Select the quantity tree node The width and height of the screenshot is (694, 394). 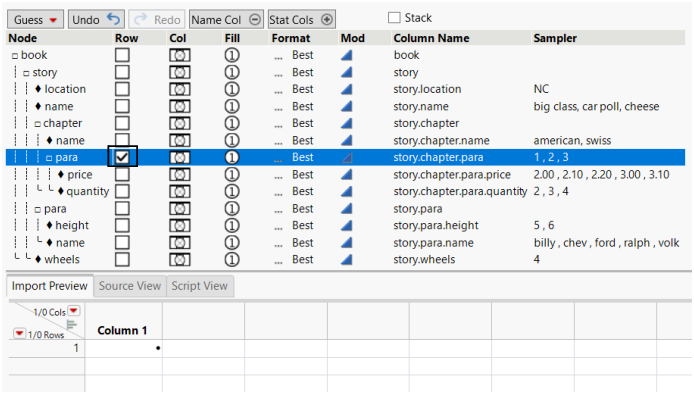click(88, 191)
